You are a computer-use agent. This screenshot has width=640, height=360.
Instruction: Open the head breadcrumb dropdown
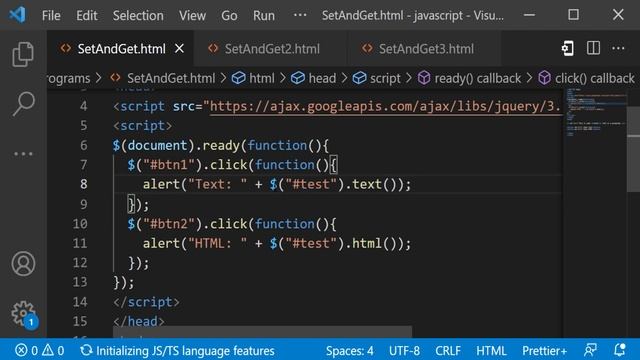pos(322,78)
